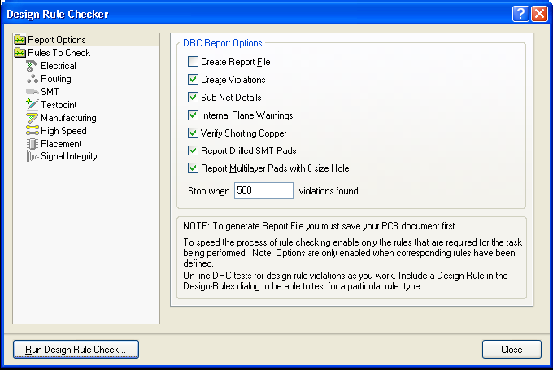
Task: Disable the Verify Shorting Copper checkbox
Action: (x=193, y=133)
